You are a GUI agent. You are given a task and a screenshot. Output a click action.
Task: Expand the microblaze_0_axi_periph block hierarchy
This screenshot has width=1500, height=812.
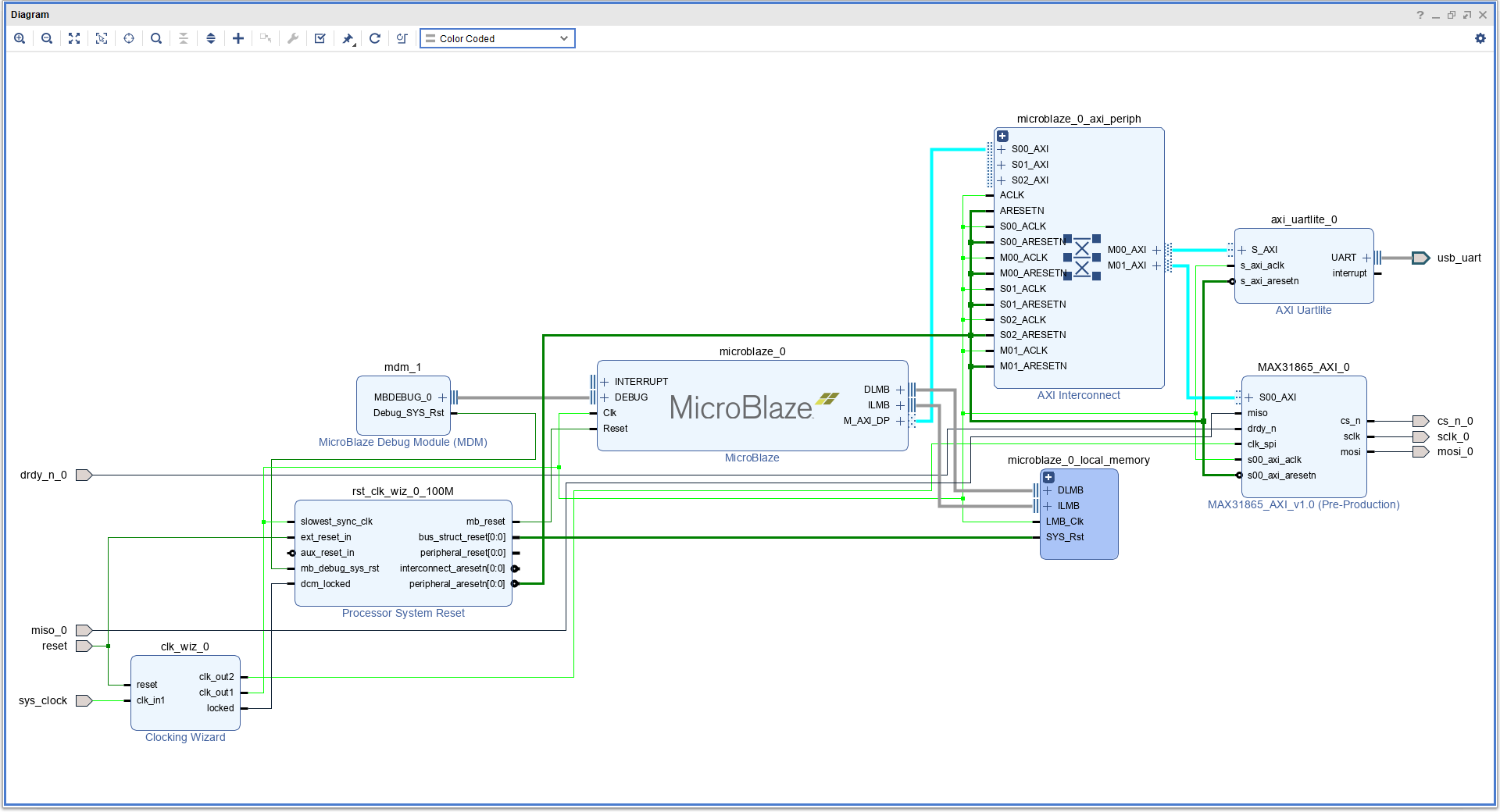[x=1002, y=136]
